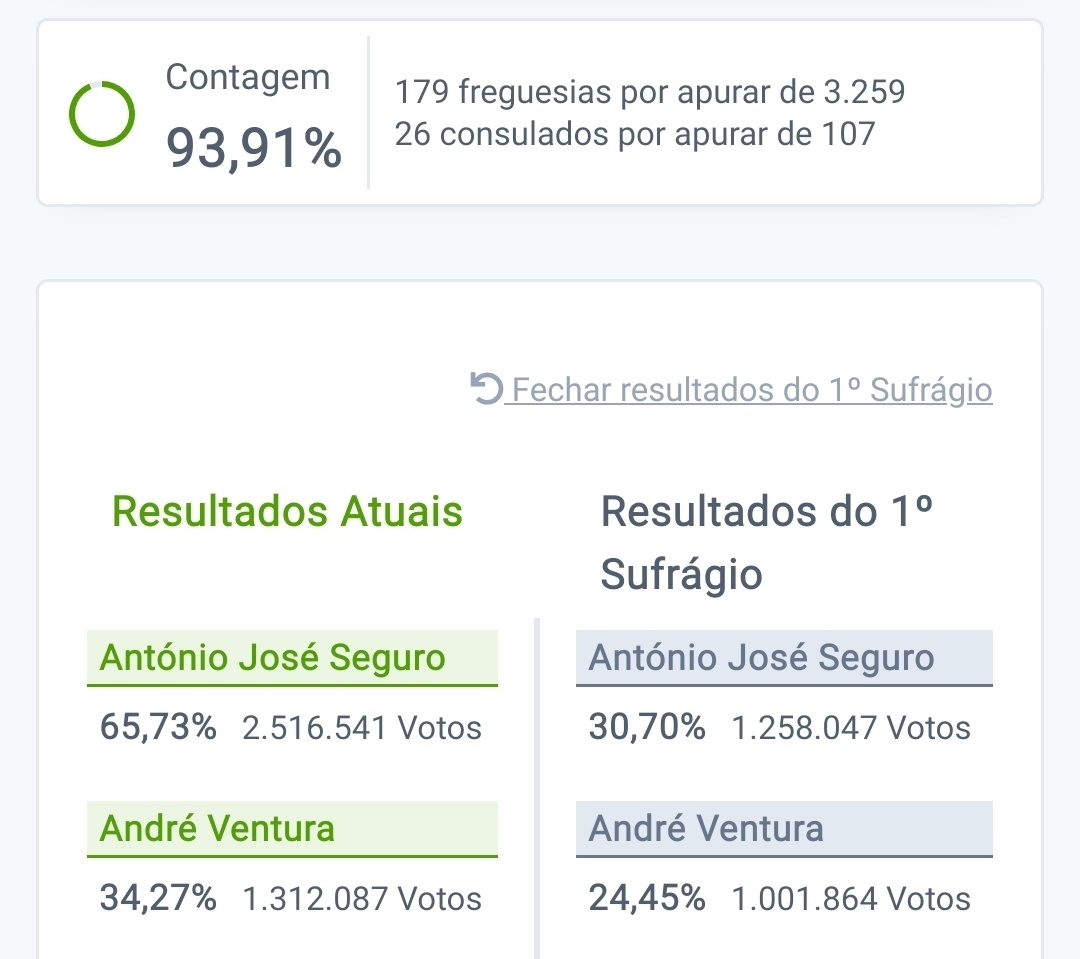Viewport: 1080px width, 959px height.
Task: Click the 26 consulados por apurar text
Action: point(635,134)
